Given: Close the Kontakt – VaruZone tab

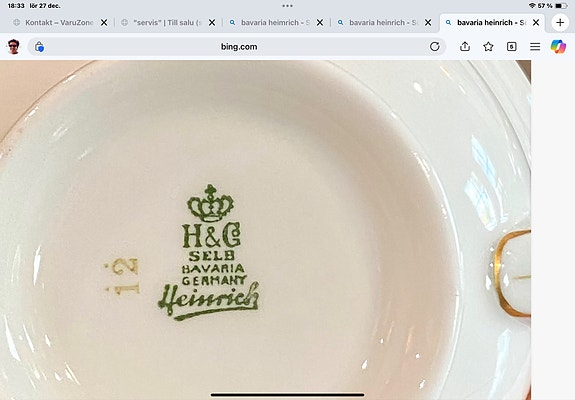Looking at the screenshot, I should [104, 22].
